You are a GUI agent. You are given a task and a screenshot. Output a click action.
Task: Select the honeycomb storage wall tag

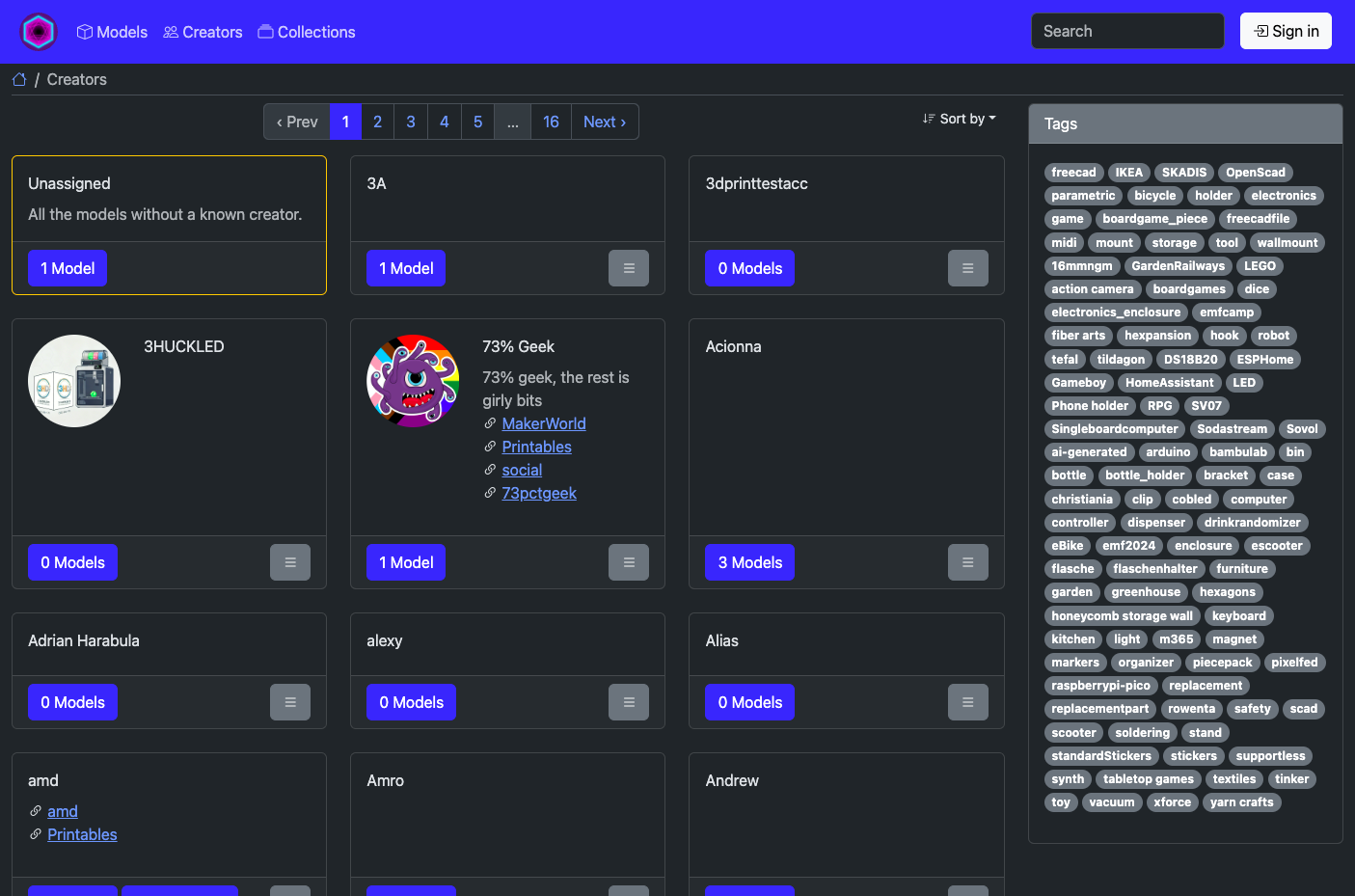[x=1122, y=616]
